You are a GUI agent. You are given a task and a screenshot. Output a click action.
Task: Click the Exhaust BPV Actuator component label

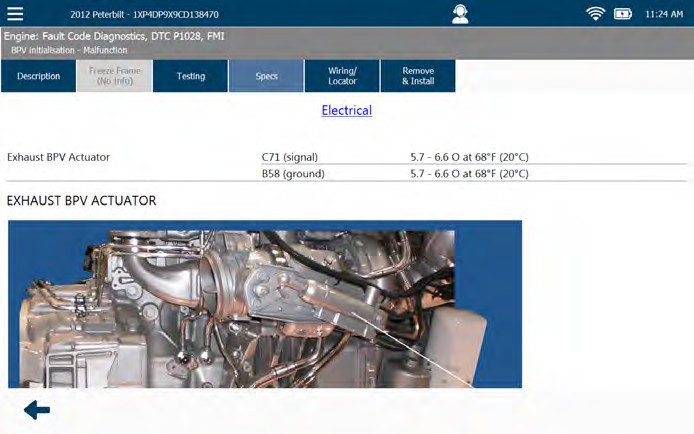coord(58,157)
